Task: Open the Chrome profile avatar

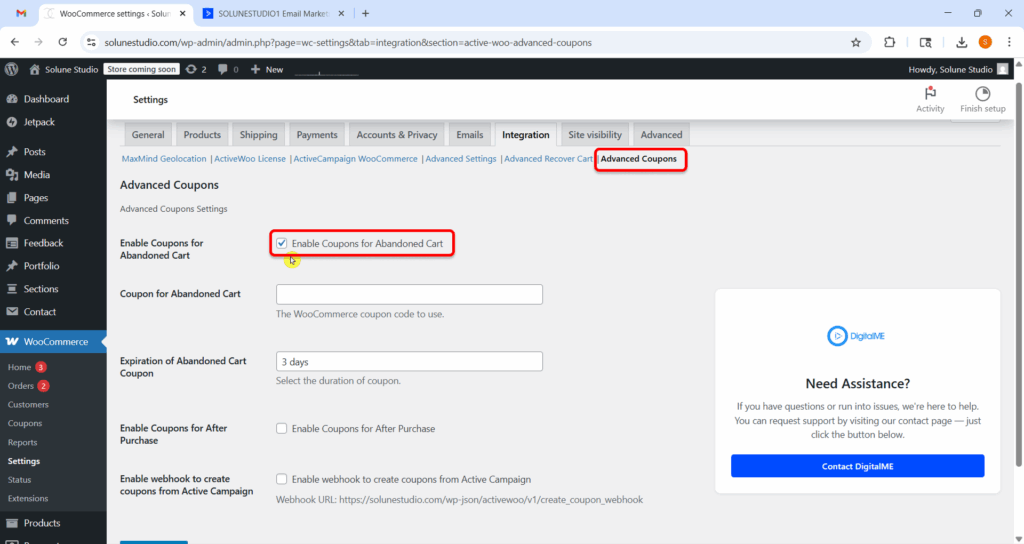Action: (x=985, y=42)
